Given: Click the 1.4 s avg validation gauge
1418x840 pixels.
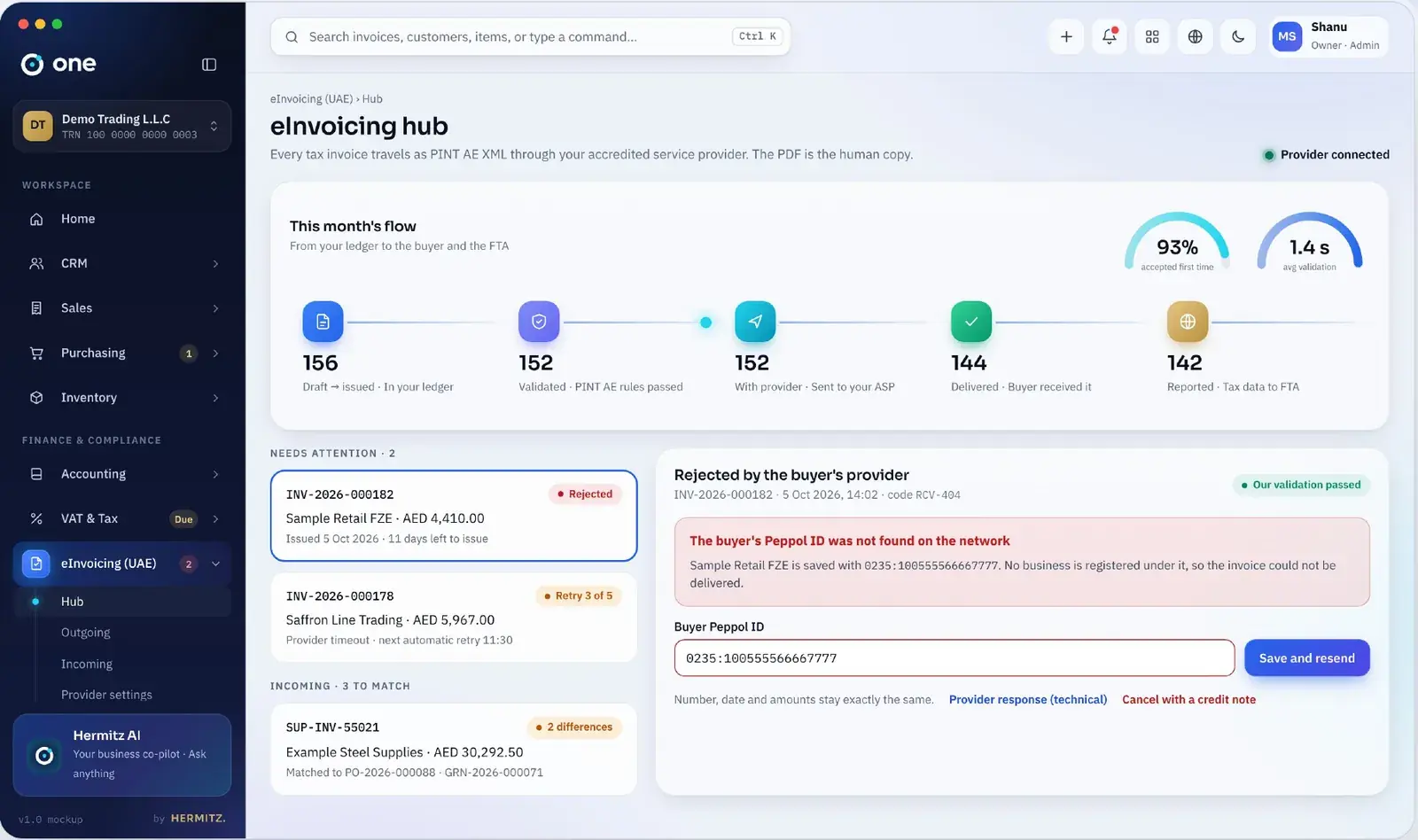Looking at the screenshot, I should click(1310, 242).
